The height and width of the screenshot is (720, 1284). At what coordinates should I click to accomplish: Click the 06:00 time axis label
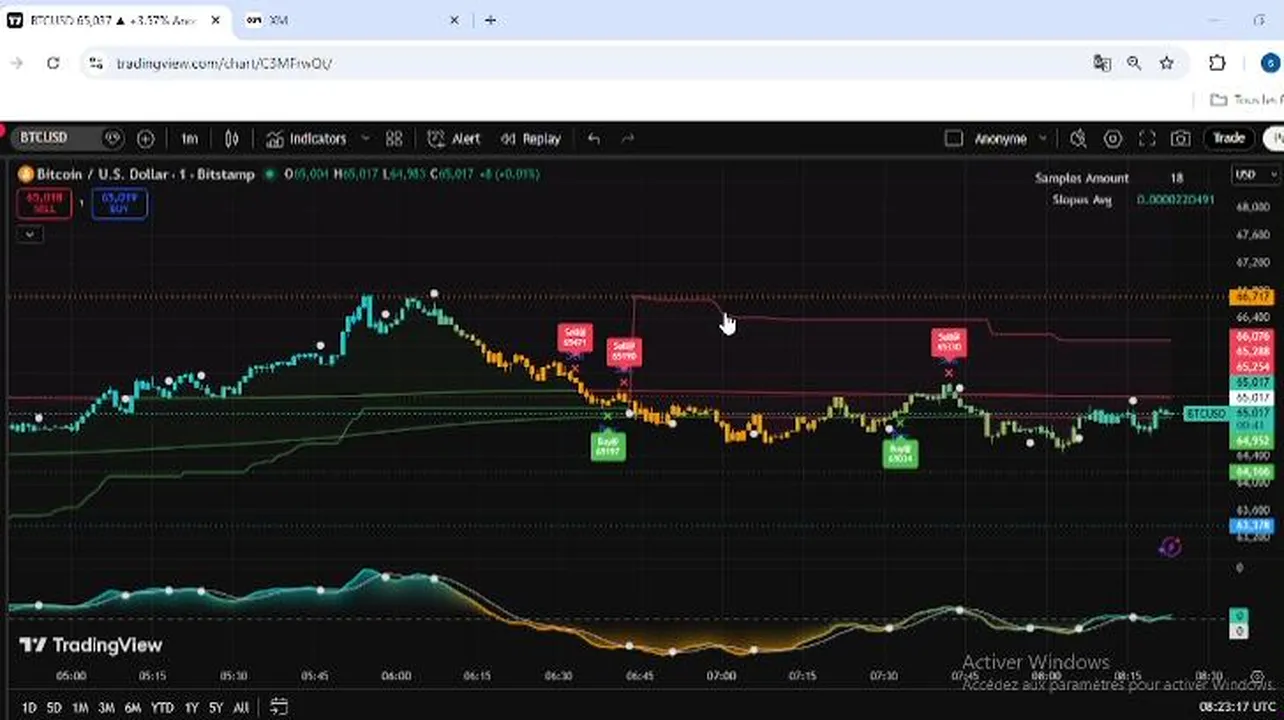[396, 676]
